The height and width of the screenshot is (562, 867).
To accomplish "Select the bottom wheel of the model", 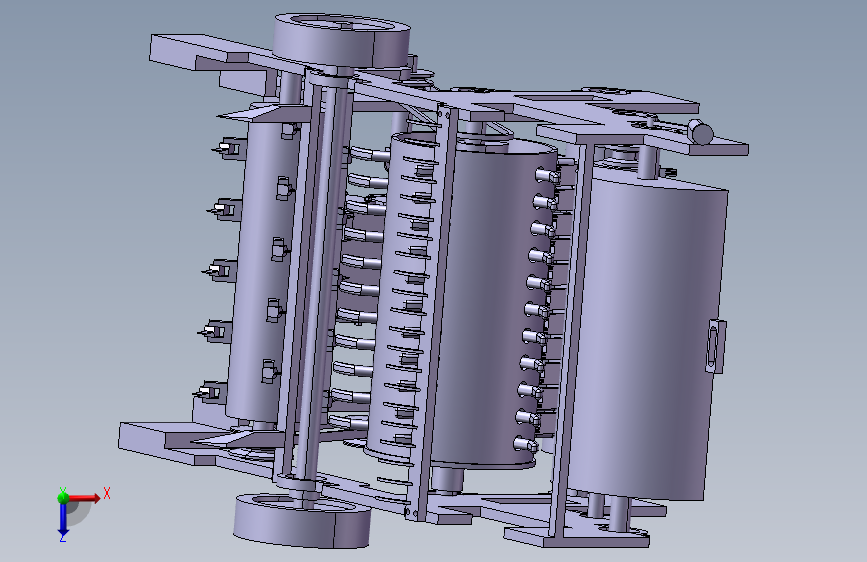I will 302,521.
